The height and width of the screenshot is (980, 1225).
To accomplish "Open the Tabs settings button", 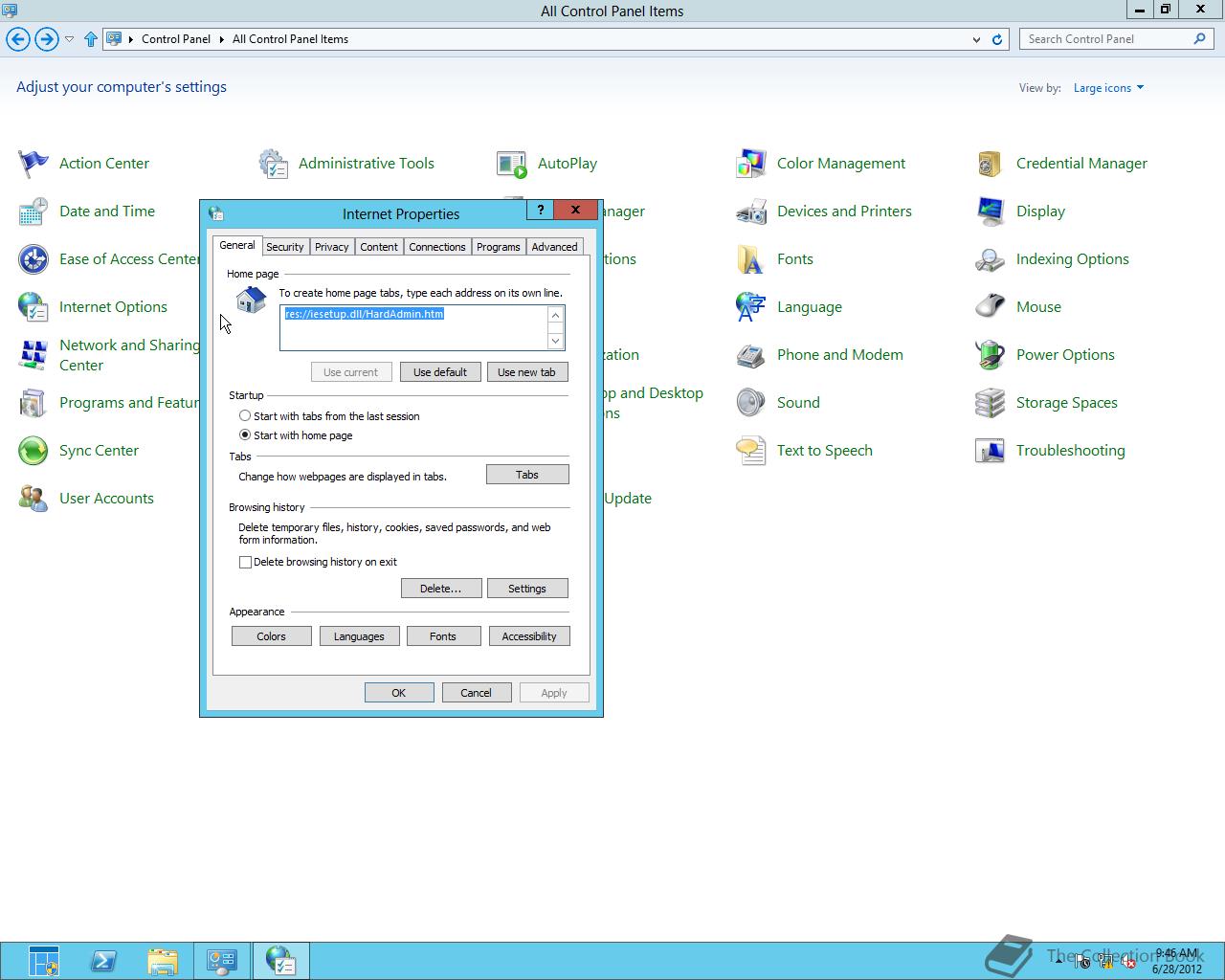I will click(x=527, y=475).
